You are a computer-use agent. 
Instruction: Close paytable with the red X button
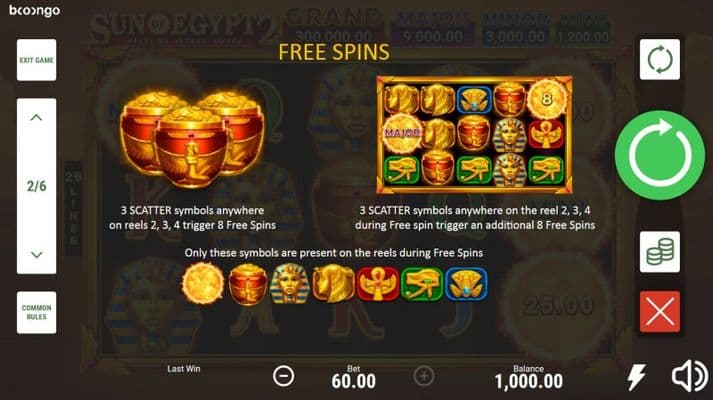[660, 312]
